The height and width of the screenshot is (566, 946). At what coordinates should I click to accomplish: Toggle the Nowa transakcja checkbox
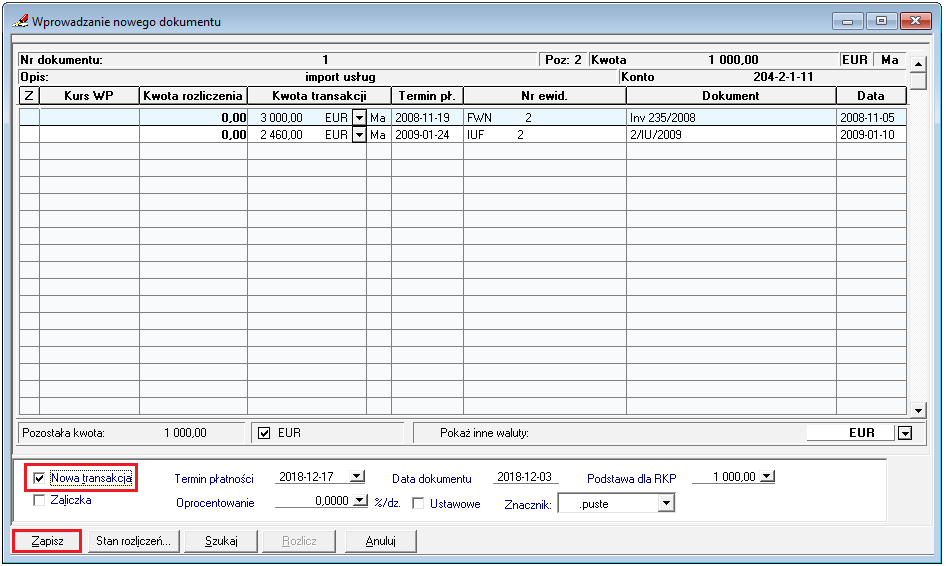39,479
